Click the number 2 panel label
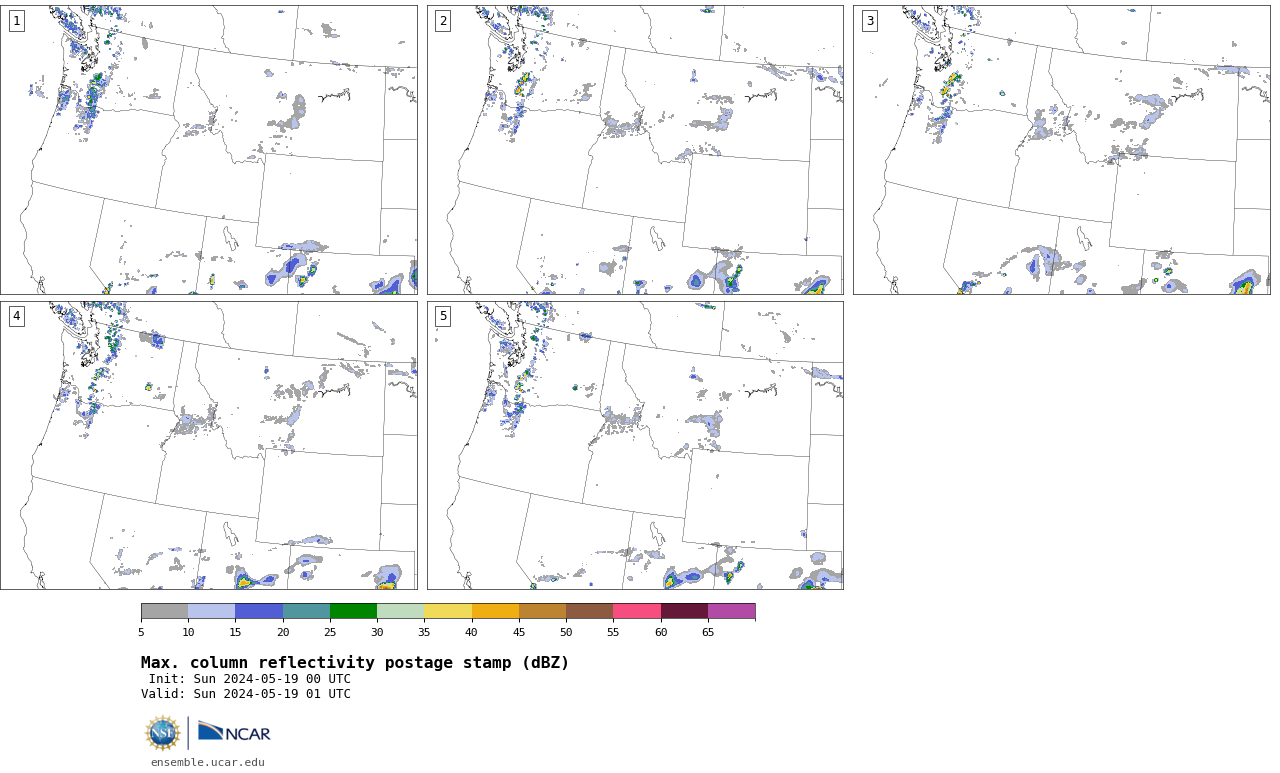 point(443,21)
